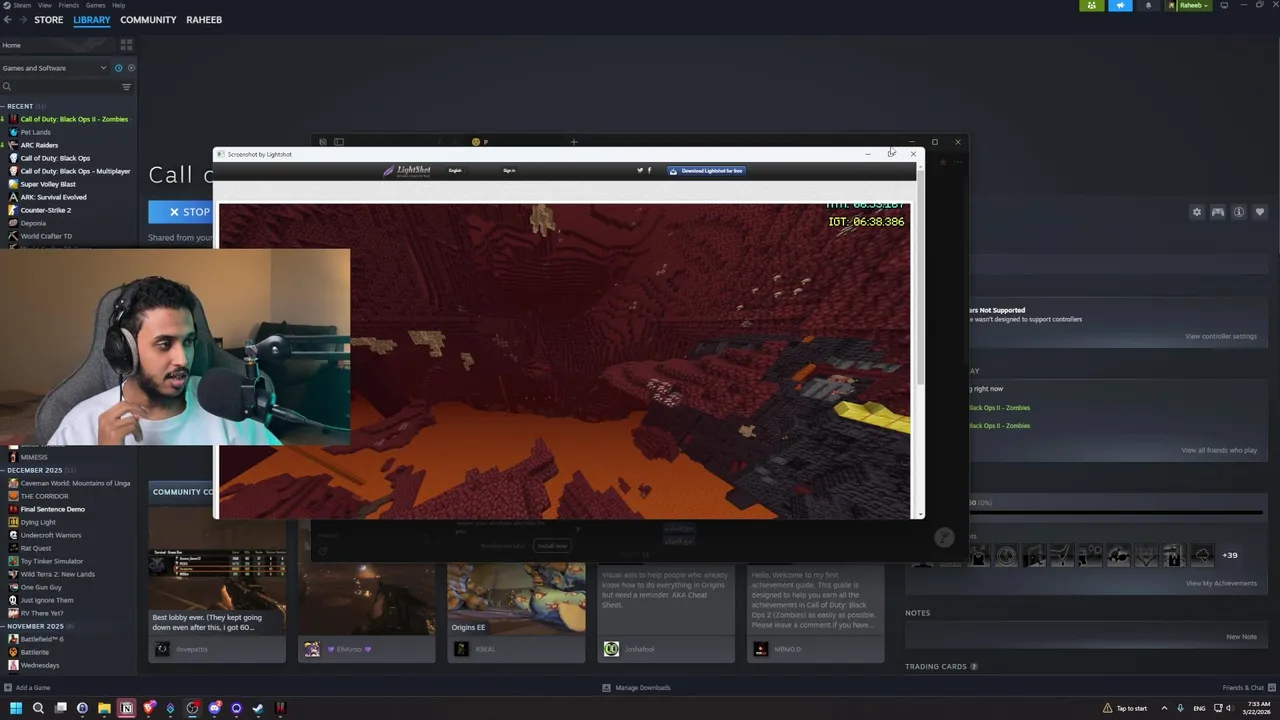The width and height of the screenshot is (1280, 720).
Task: Open controller layout icon on game page
Action: 1218,212
